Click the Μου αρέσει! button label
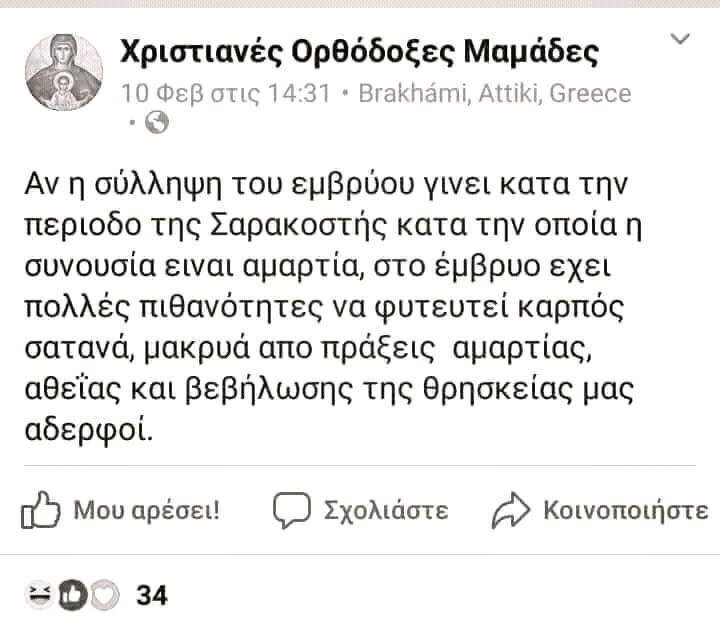 (x=146, y=510)
